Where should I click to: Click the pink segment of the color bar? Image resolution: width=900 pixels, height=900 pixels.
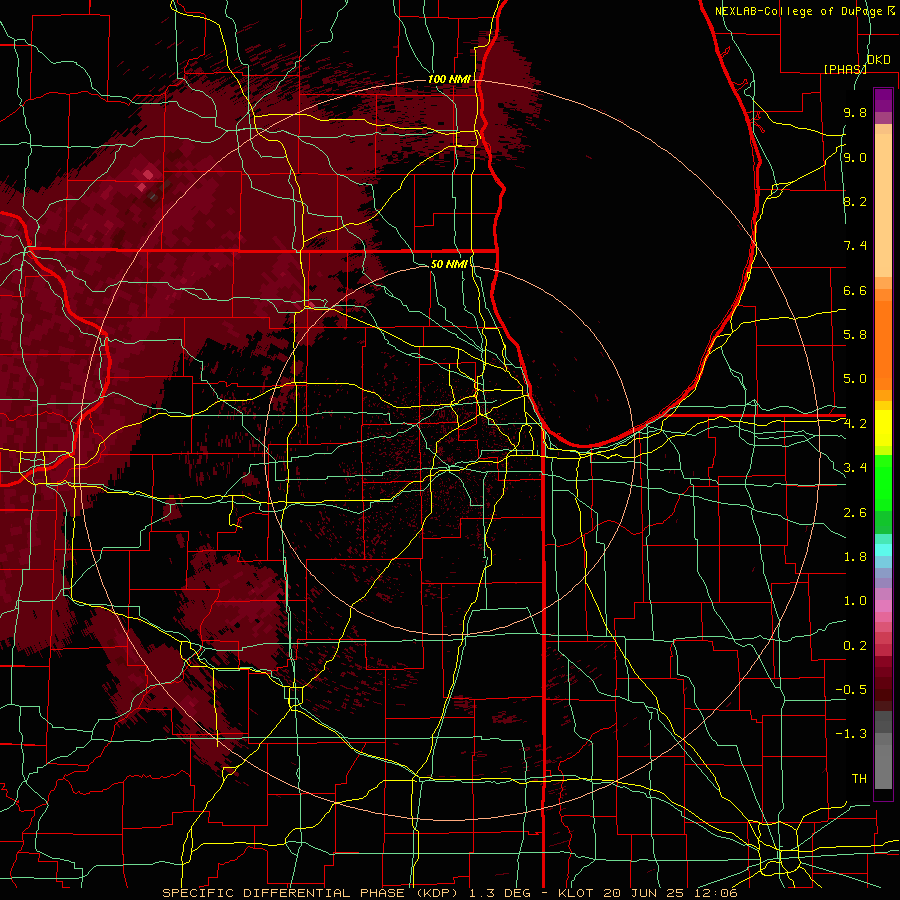(x=883, y=606)
